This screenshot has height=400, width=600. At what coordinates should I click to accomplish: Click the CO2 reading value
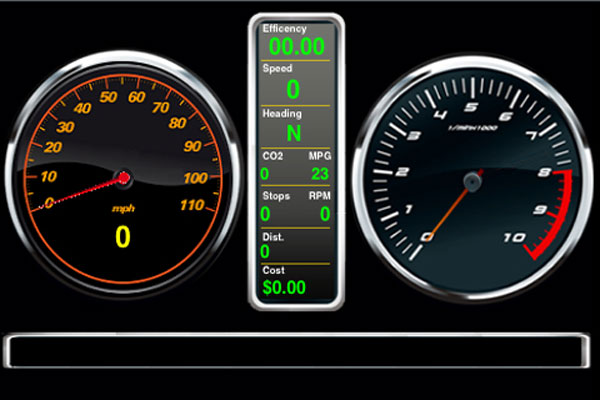coord(265,173)
